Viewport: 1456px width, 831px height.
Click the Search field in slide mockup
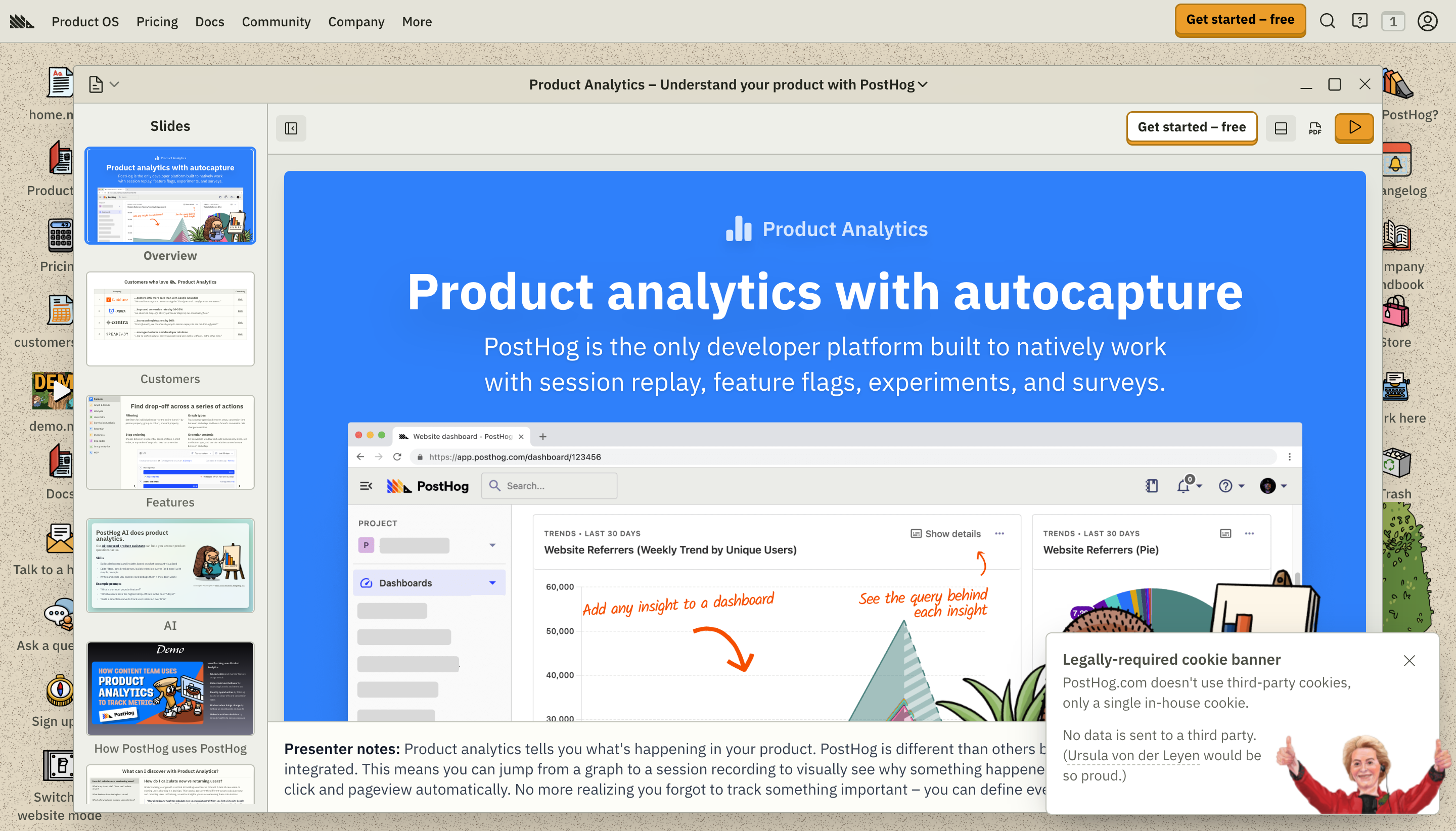click(x=549, y=486)
